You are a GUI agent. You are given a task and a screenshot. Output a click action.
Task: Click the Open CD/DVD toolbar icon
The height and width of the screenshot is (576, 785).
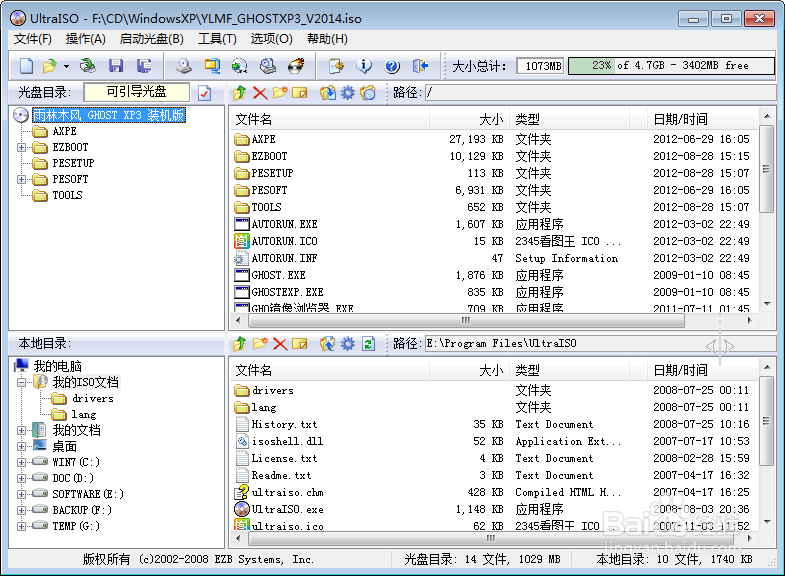[x=88, y=66]
